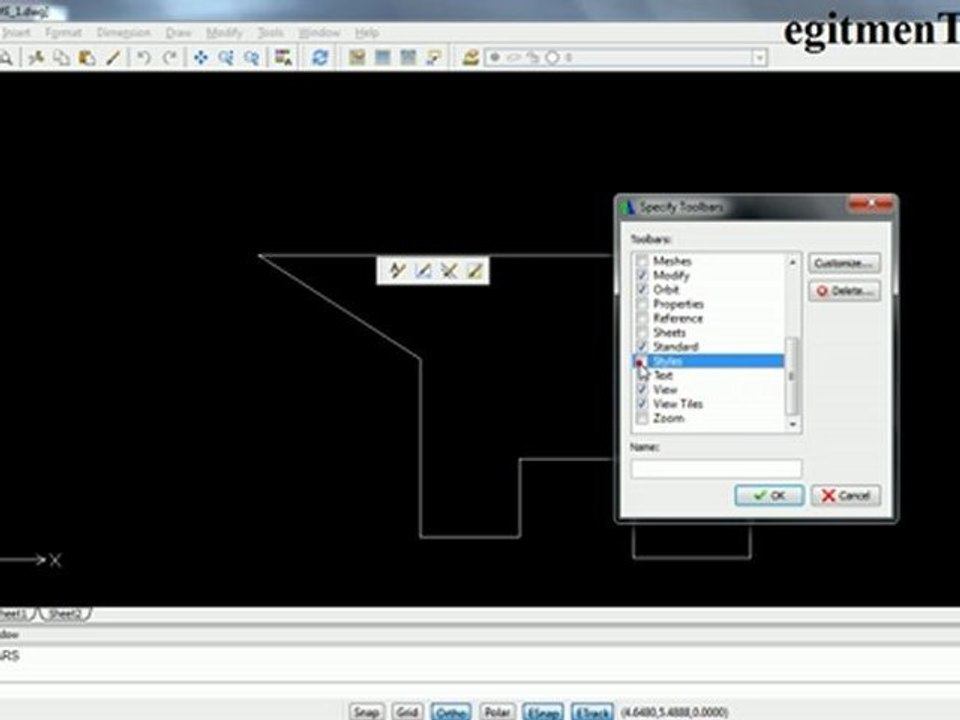Open the layer selection combo box
Screen dimensions: 960x720
click(626, 58)
